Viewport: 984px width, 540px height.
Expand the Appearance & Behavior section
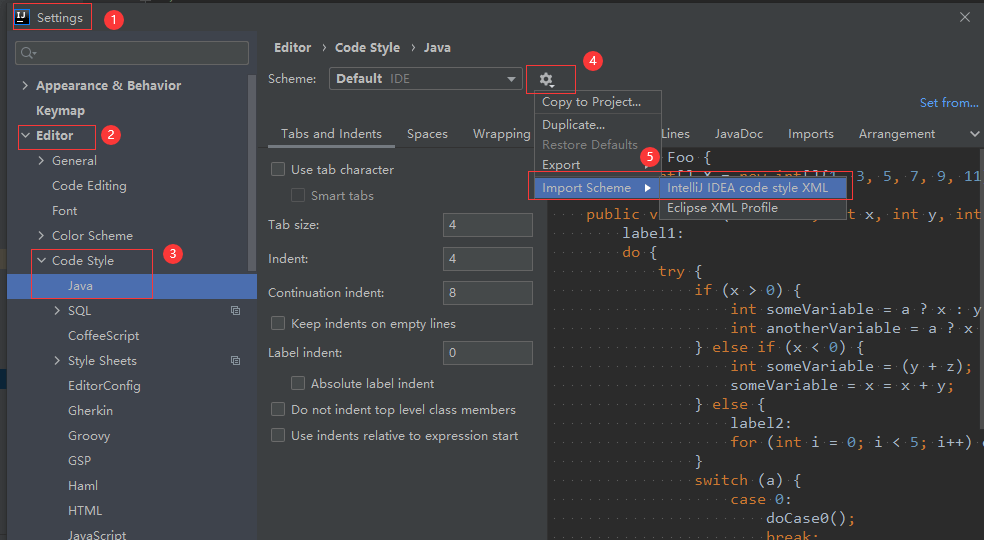[x=24, y=85]
